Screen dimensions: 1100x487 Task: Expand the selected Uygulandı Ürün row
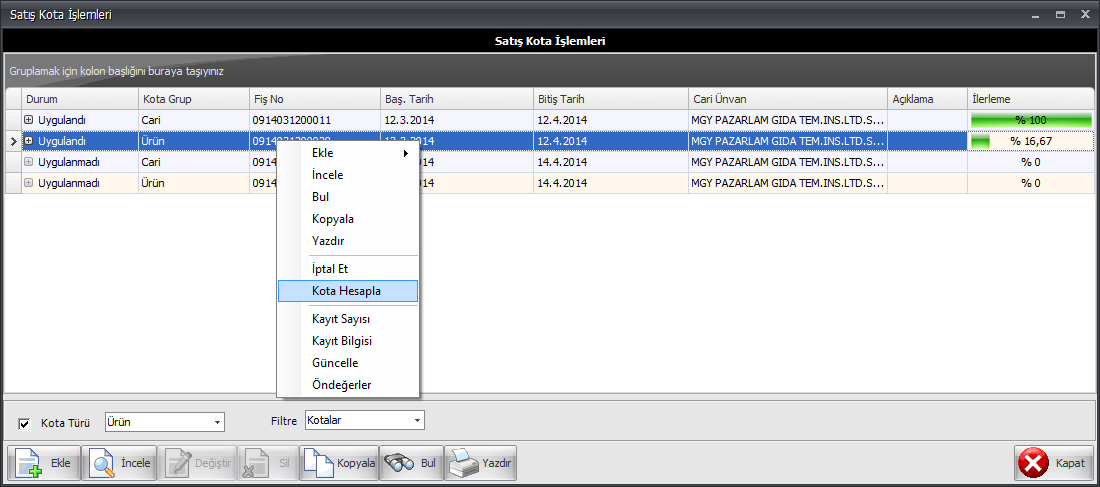tap(29, 140)
